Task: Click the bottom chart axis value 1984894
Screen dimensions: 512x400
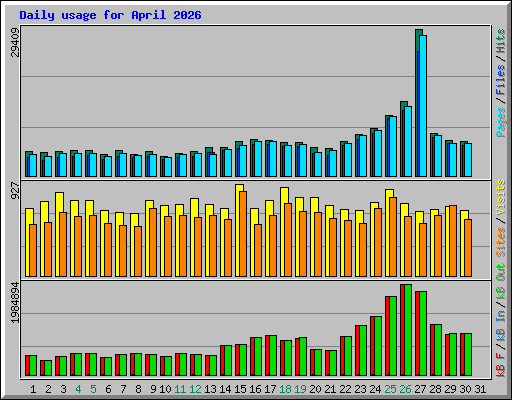Action: click(x=15, y=303)
